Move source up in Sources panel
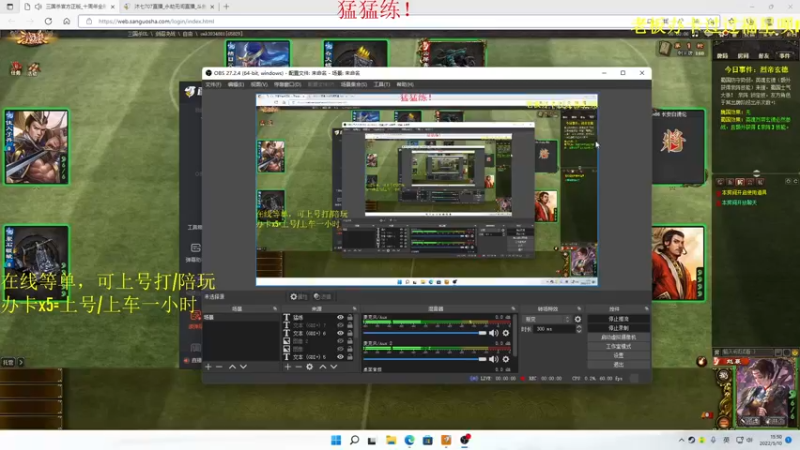 [322, 366]
